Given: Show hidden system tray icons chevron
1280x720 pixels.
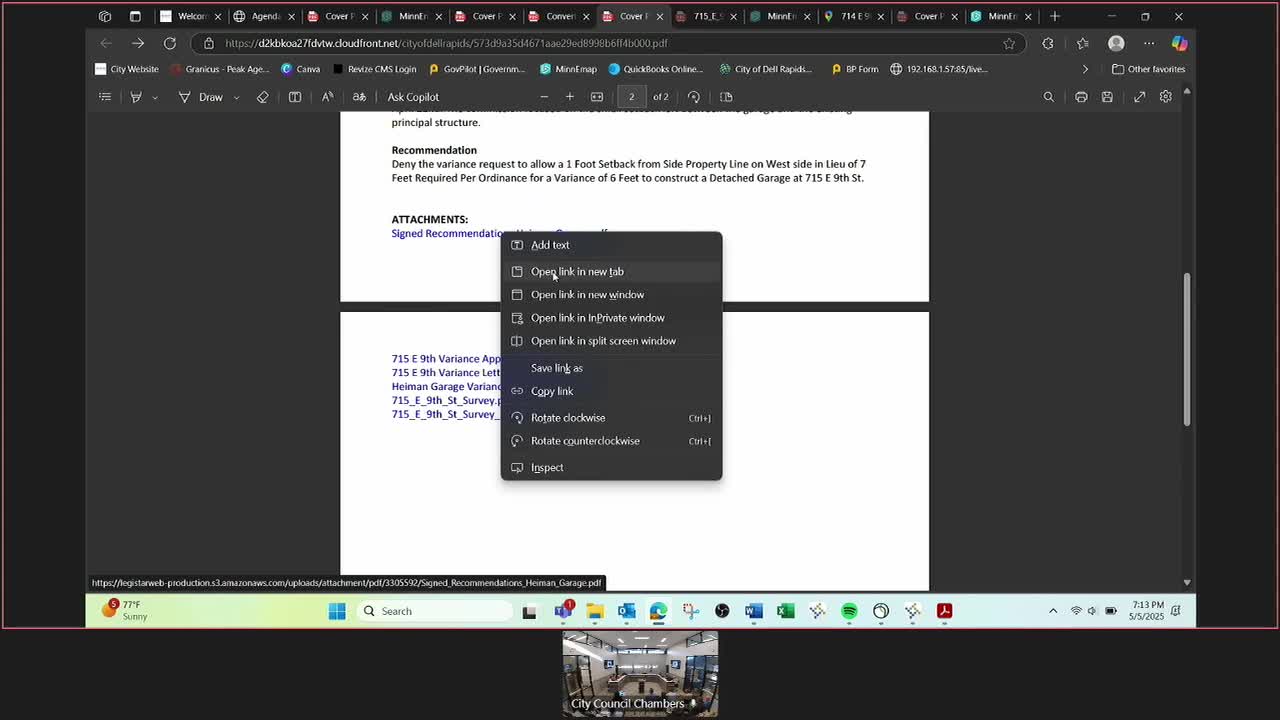Looking at the screenshot, I should point(1052,611).
